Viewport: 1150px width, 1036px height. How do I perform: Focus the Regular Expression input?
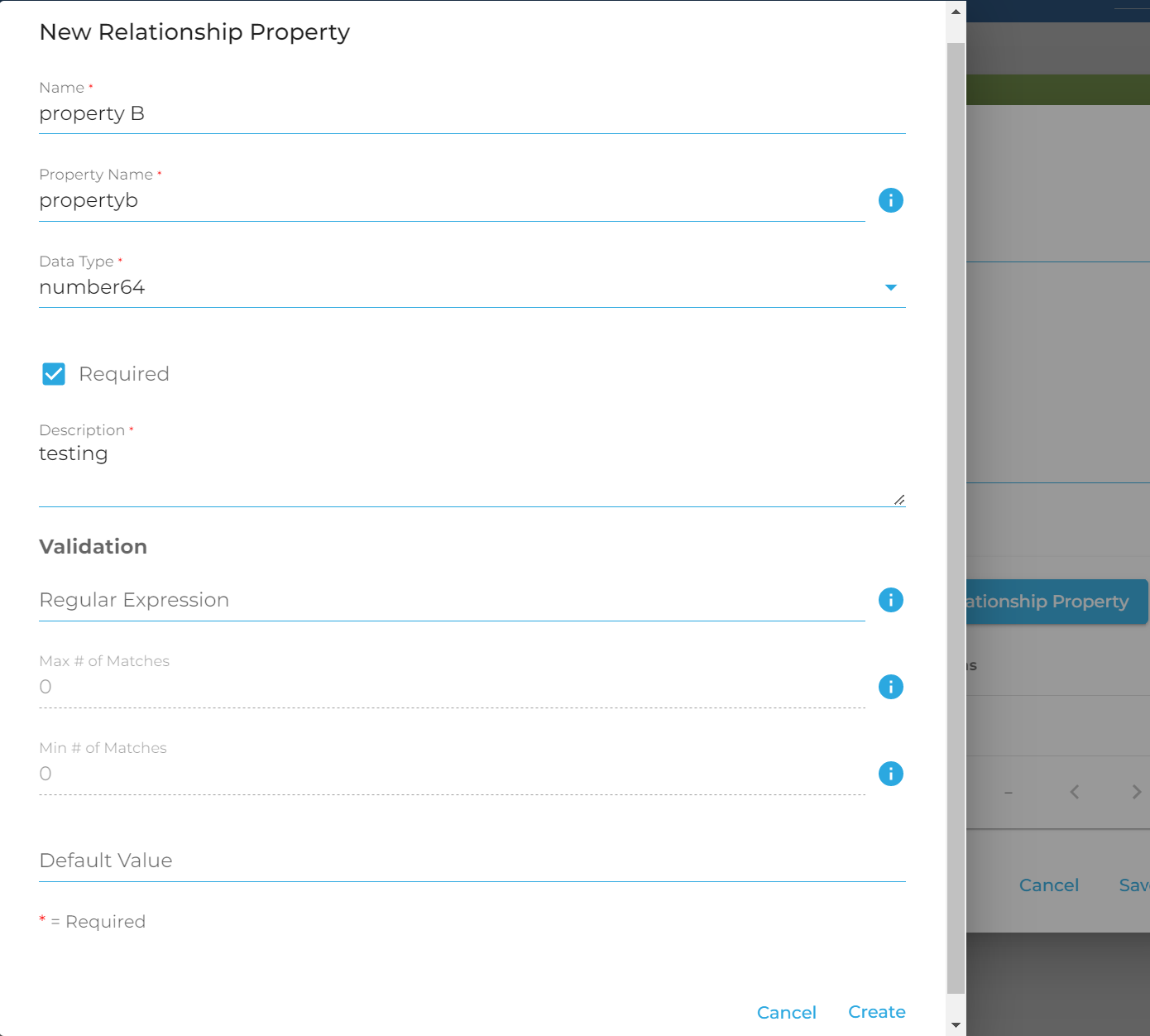coord(451,601)
